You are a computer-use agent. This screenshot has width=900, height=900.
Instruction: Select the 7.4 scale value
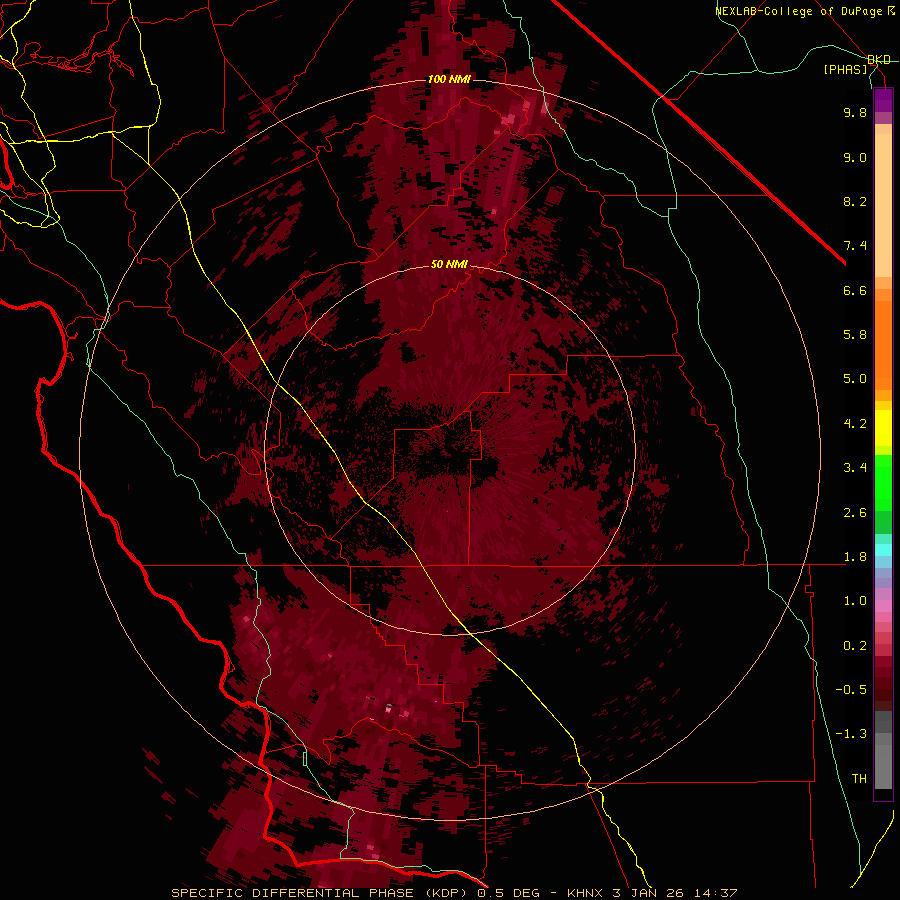pos(855,246)
